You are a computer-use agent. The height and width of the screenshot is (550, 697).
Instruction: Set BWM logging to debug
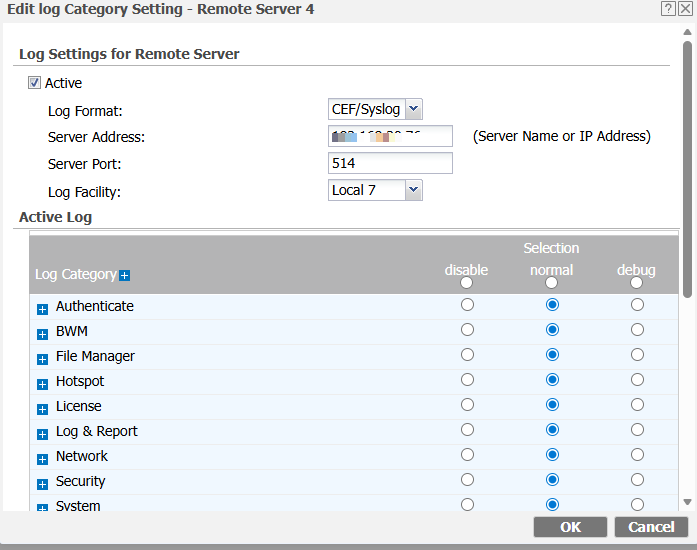[x=637, y=330]
